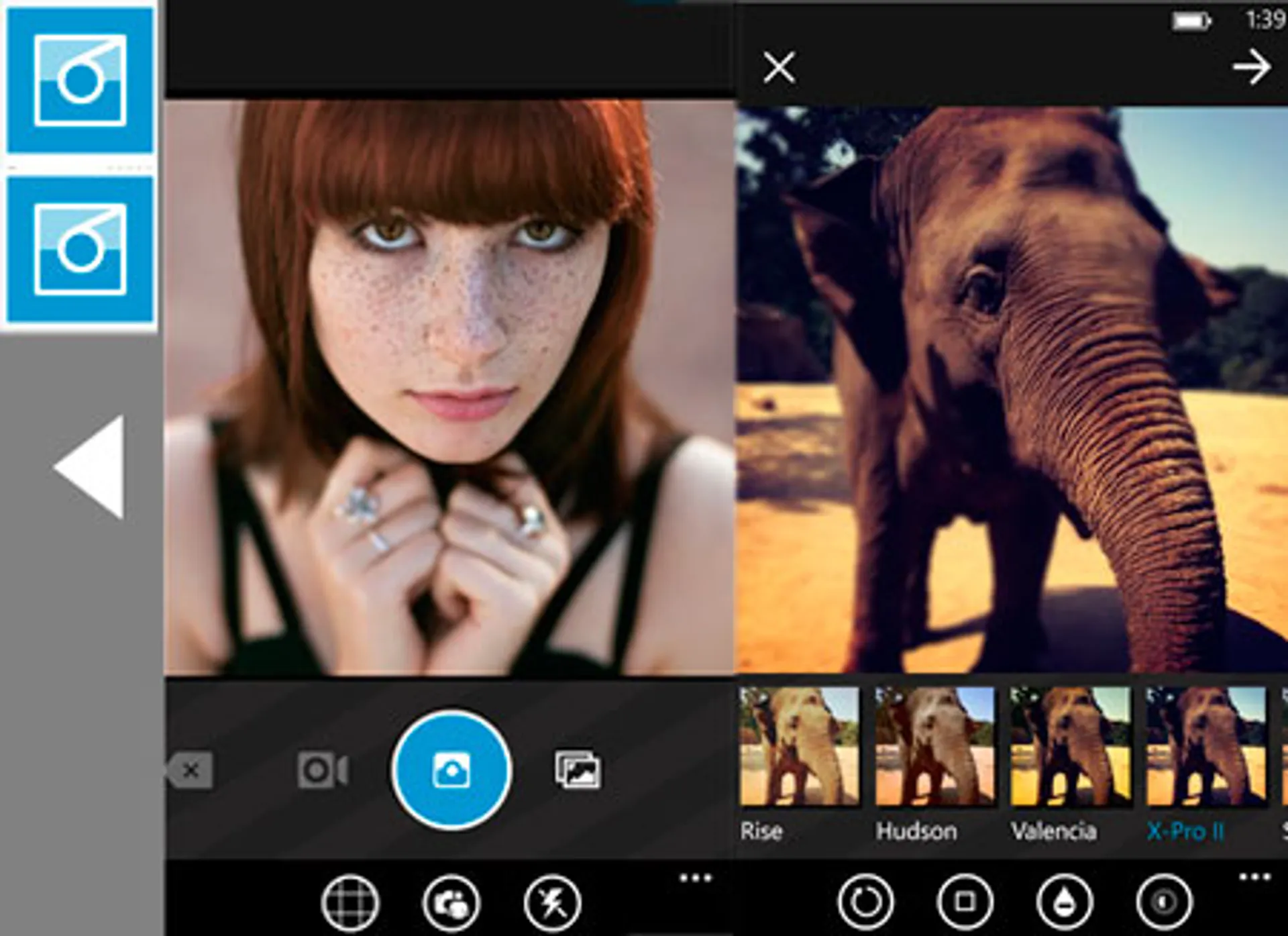1288x936 pixels.
Task: Cancel editing with the X button
Action: [779, 67]
